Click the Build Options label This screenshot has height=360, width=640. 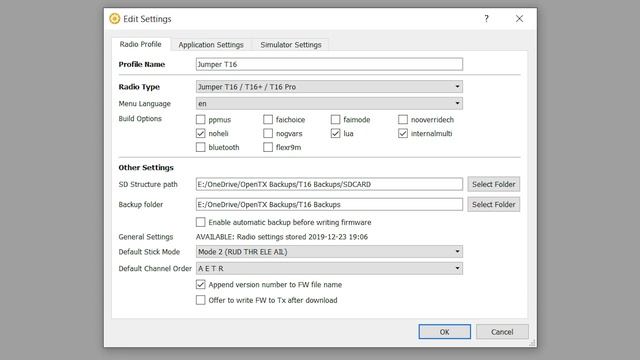point(140,119)
